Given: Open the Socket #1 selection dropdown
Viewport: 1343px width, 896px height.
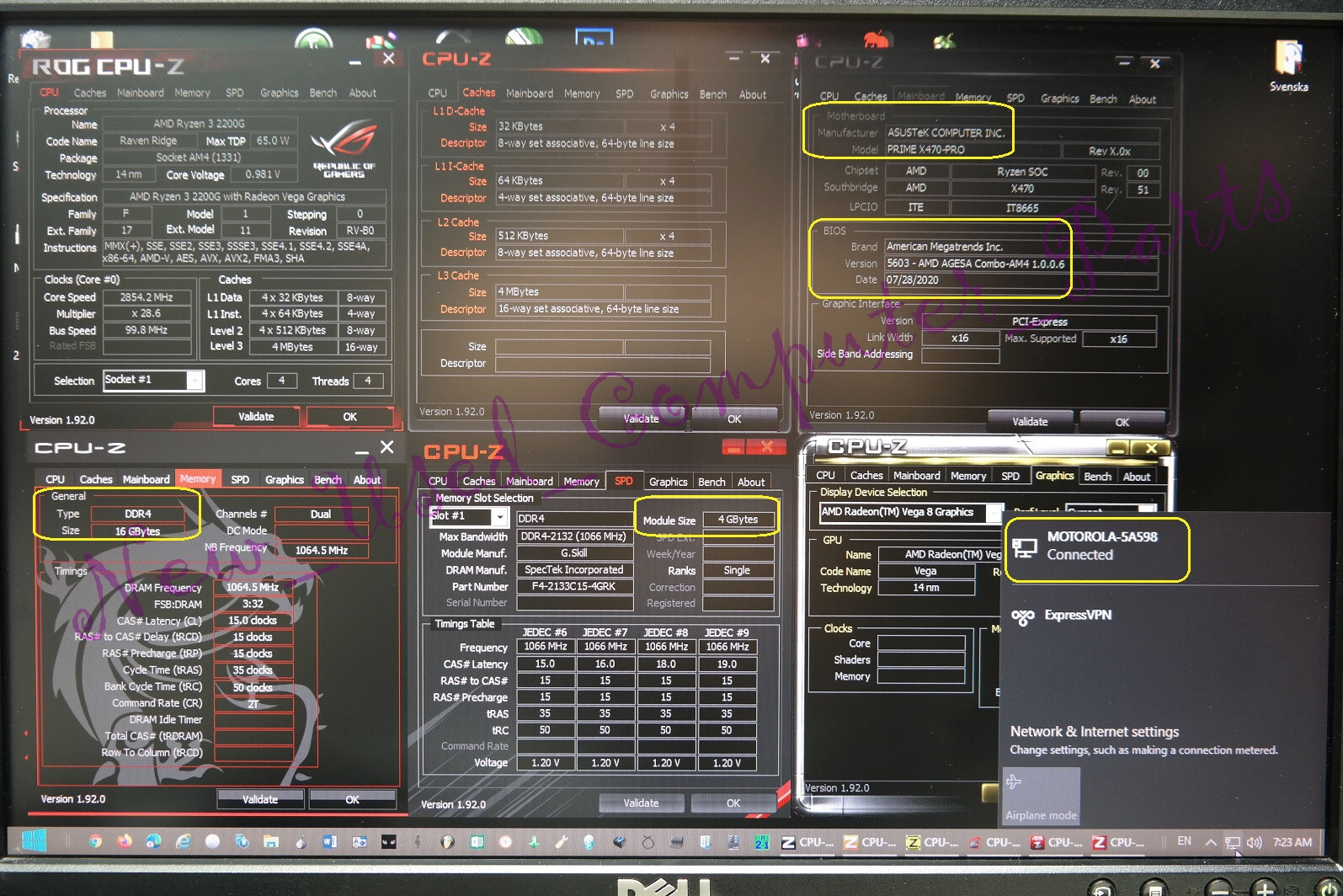Looking at the screenshot, I should tap(195, 381).
